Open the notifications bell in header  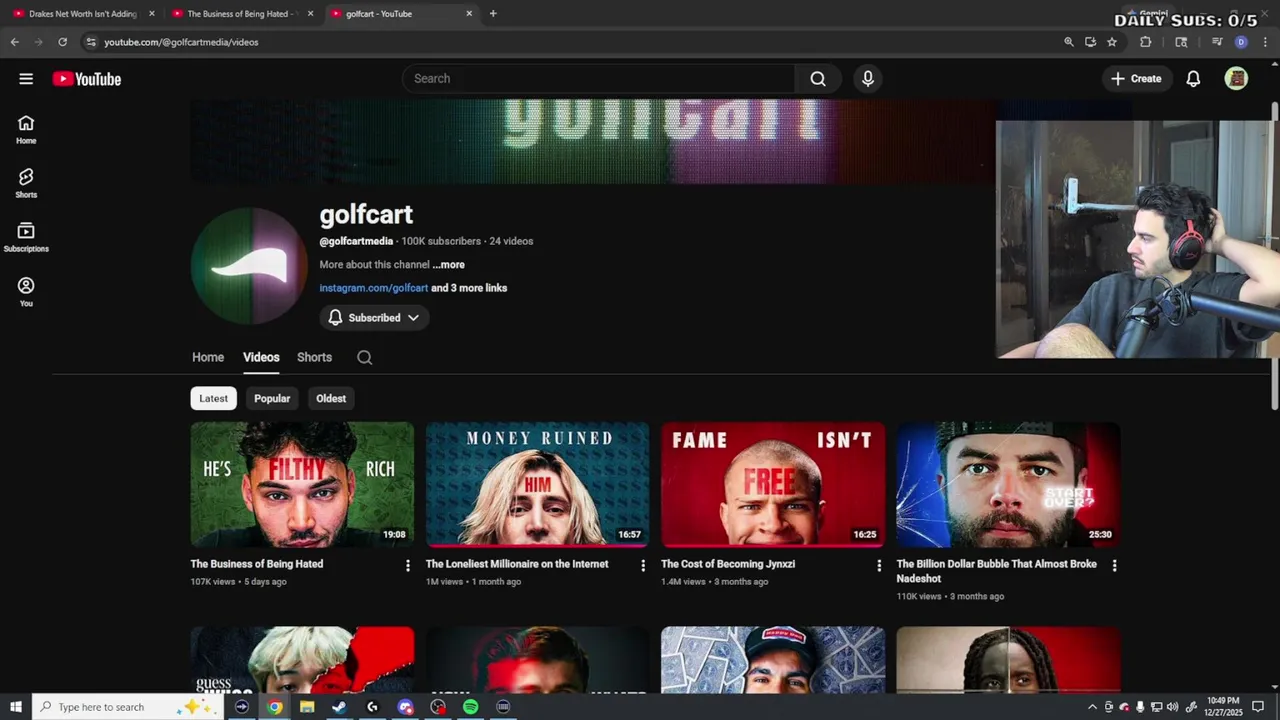pos(1193,79)
